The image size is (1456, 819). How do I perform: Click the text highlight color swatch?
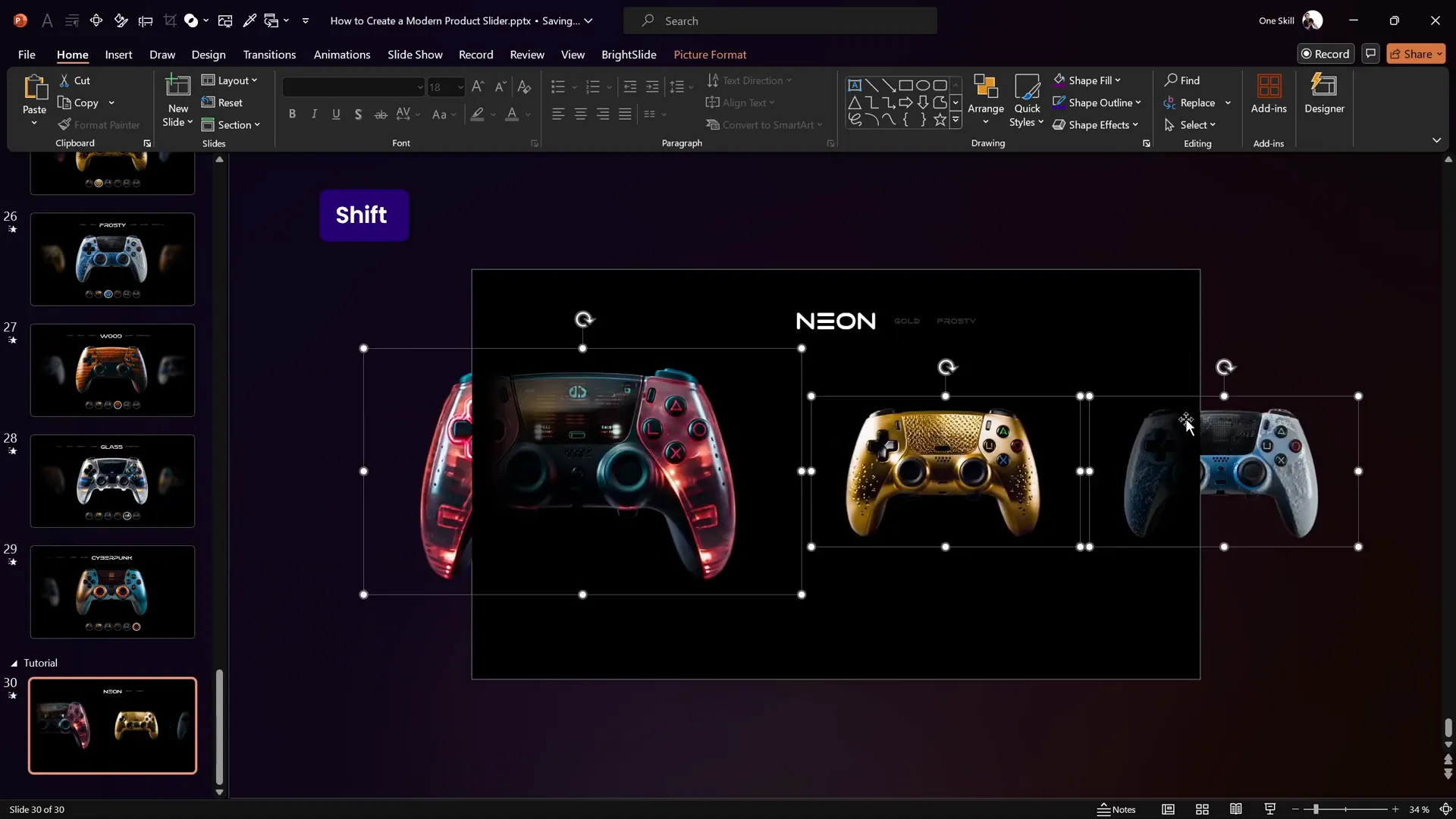477,115
